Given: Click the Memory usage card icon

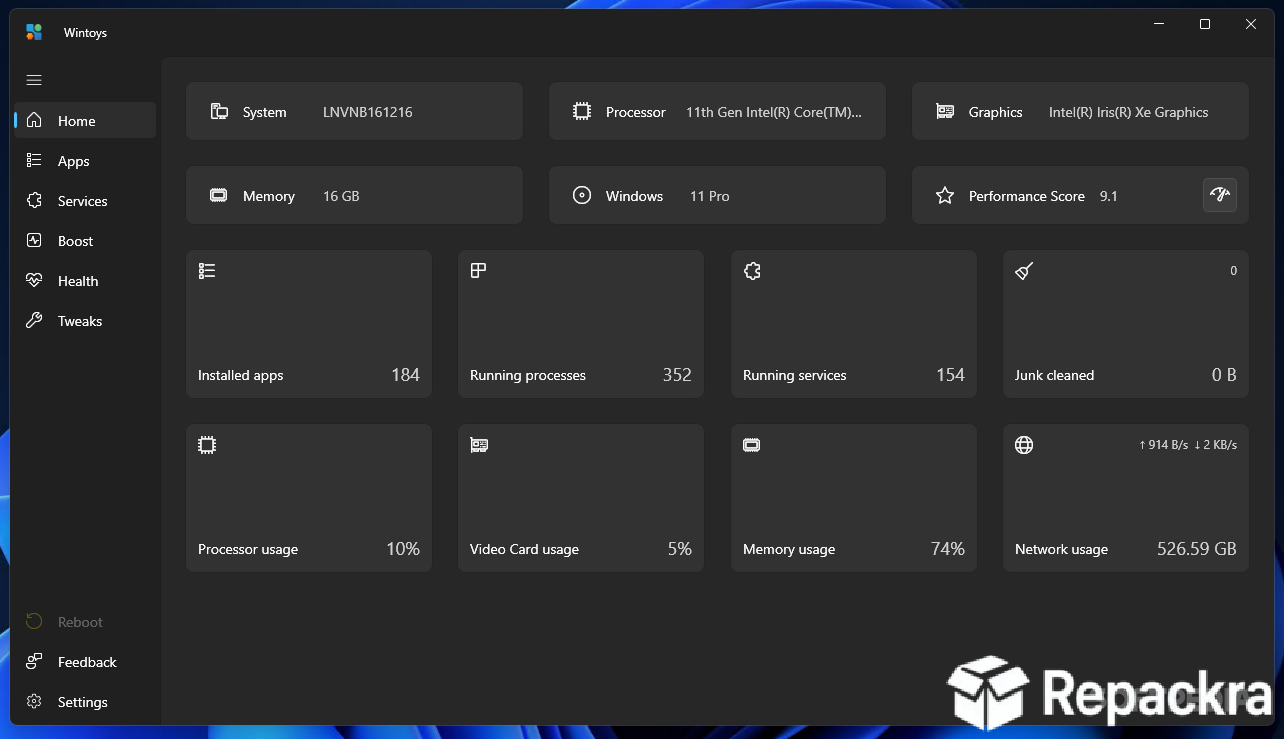Looking at the screenshot, I should point(752,445).
